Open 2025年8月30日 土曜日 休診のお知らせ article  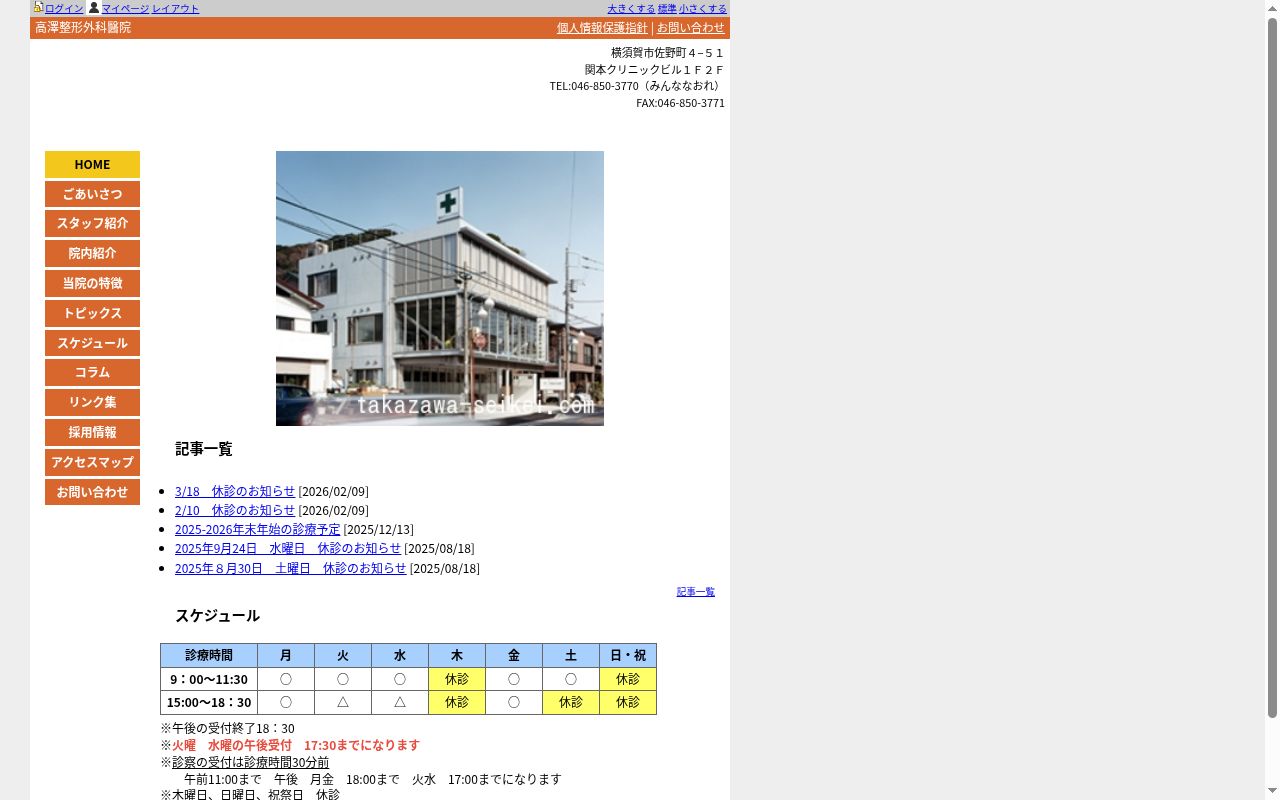click(x=291, y=568)
